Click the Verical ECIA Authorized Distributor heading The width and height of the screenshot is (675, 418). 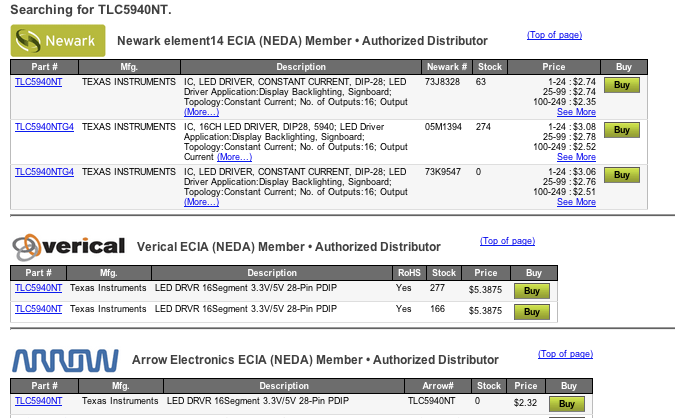289,247
